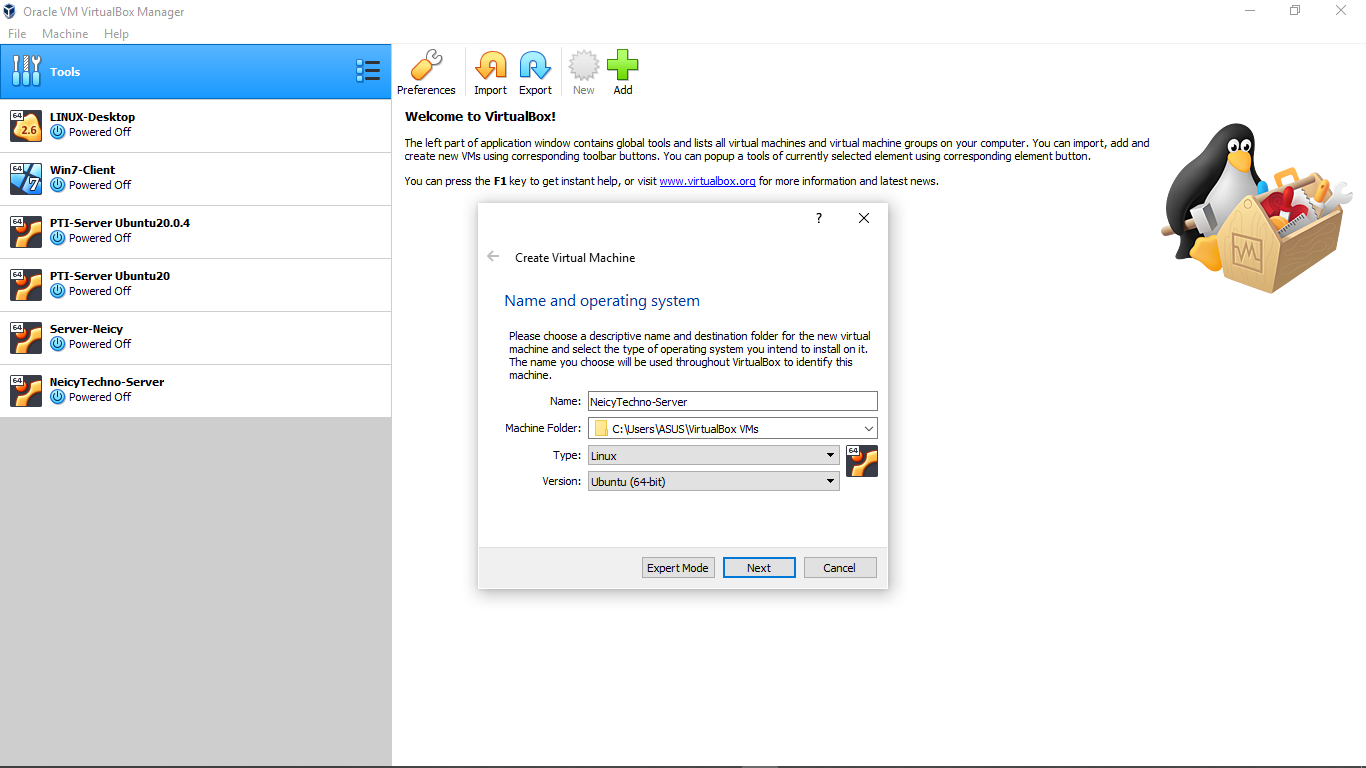
Task: Select NeicyTechno-Server in the VM list
Action: [x=195, y=391]
